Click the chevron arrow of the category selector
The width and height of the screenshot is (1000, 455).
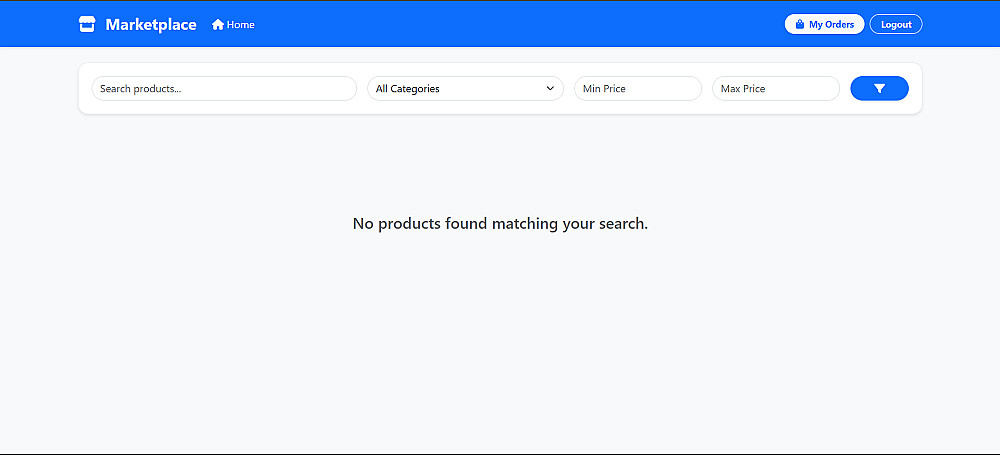point(550,89)
